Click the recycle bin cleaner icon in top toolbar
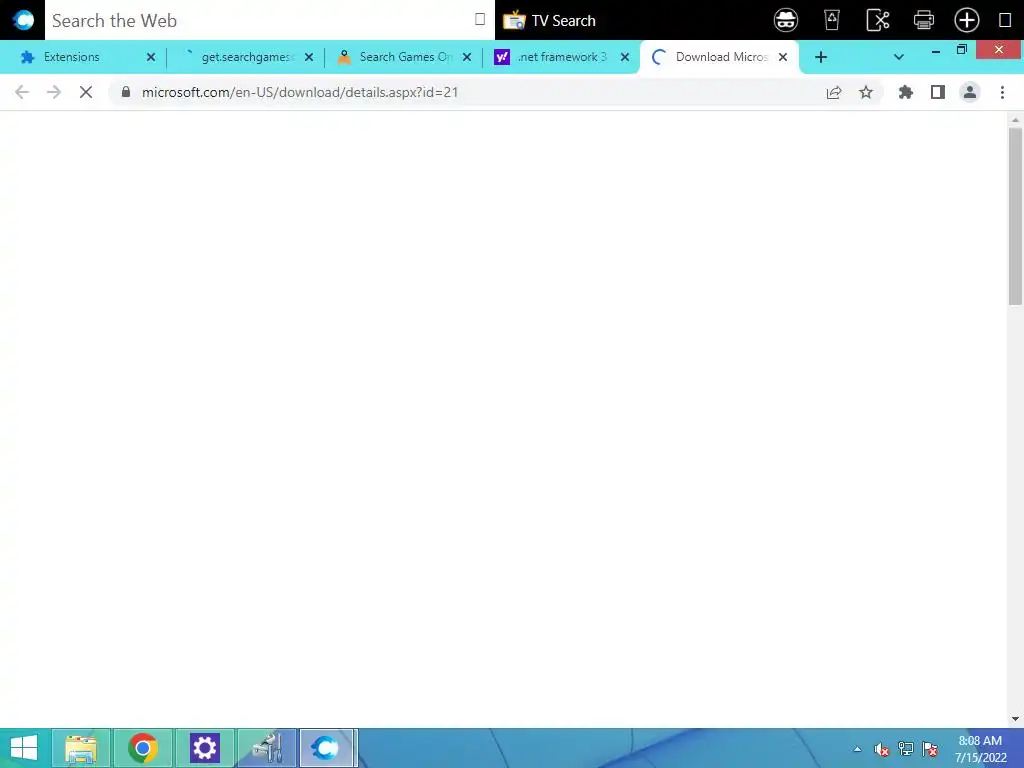 [x=831, y=20]
